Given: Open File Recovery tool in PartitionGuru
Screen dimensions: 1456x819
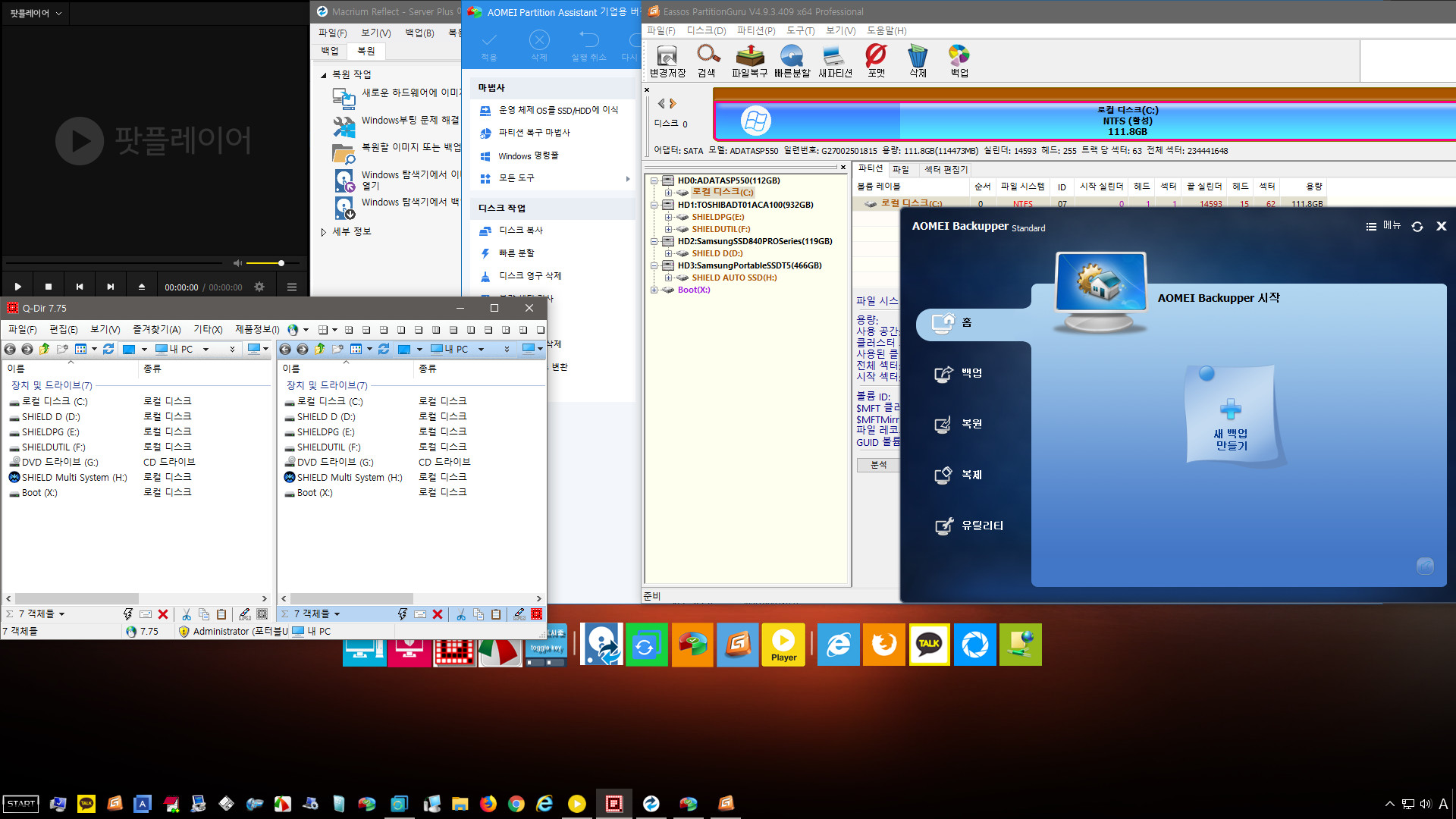Looking at the screenshot, I should 749,61.
